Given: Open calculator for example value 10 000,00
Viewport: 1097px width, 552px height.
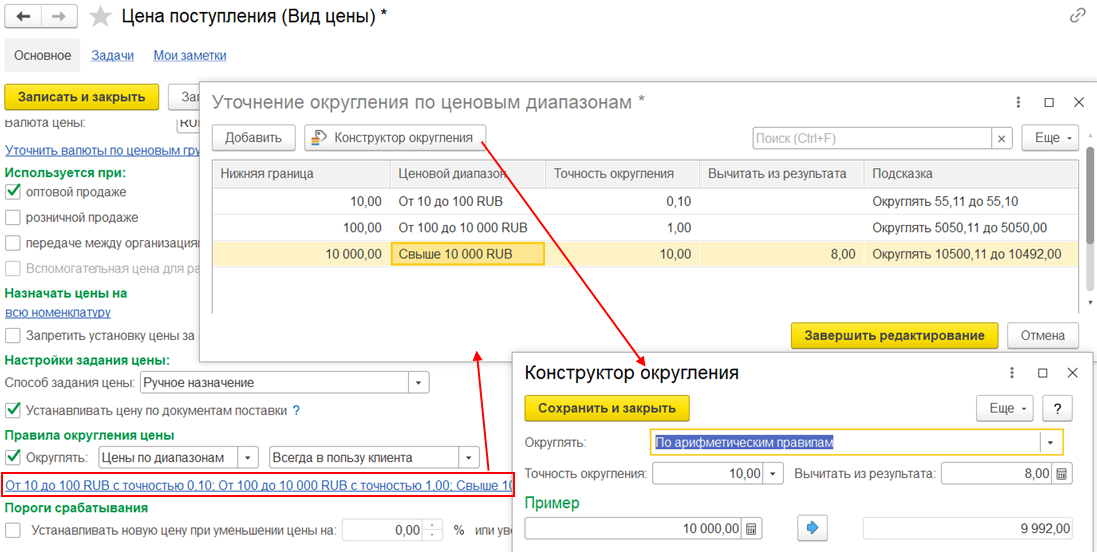Looking at the screenshot, I should click(752, 528).
